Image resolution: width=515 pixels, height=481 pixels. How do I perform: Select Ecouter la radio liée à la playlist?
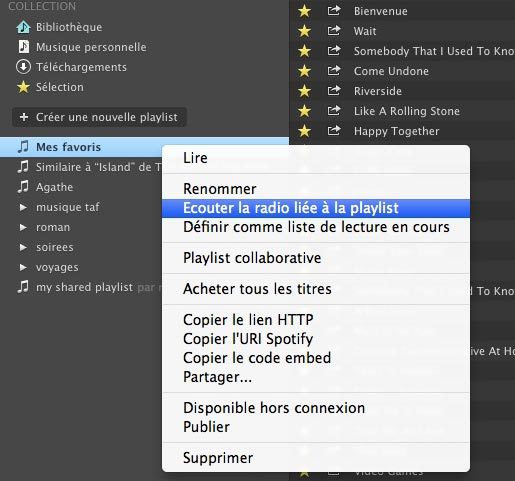click(316, 208)
